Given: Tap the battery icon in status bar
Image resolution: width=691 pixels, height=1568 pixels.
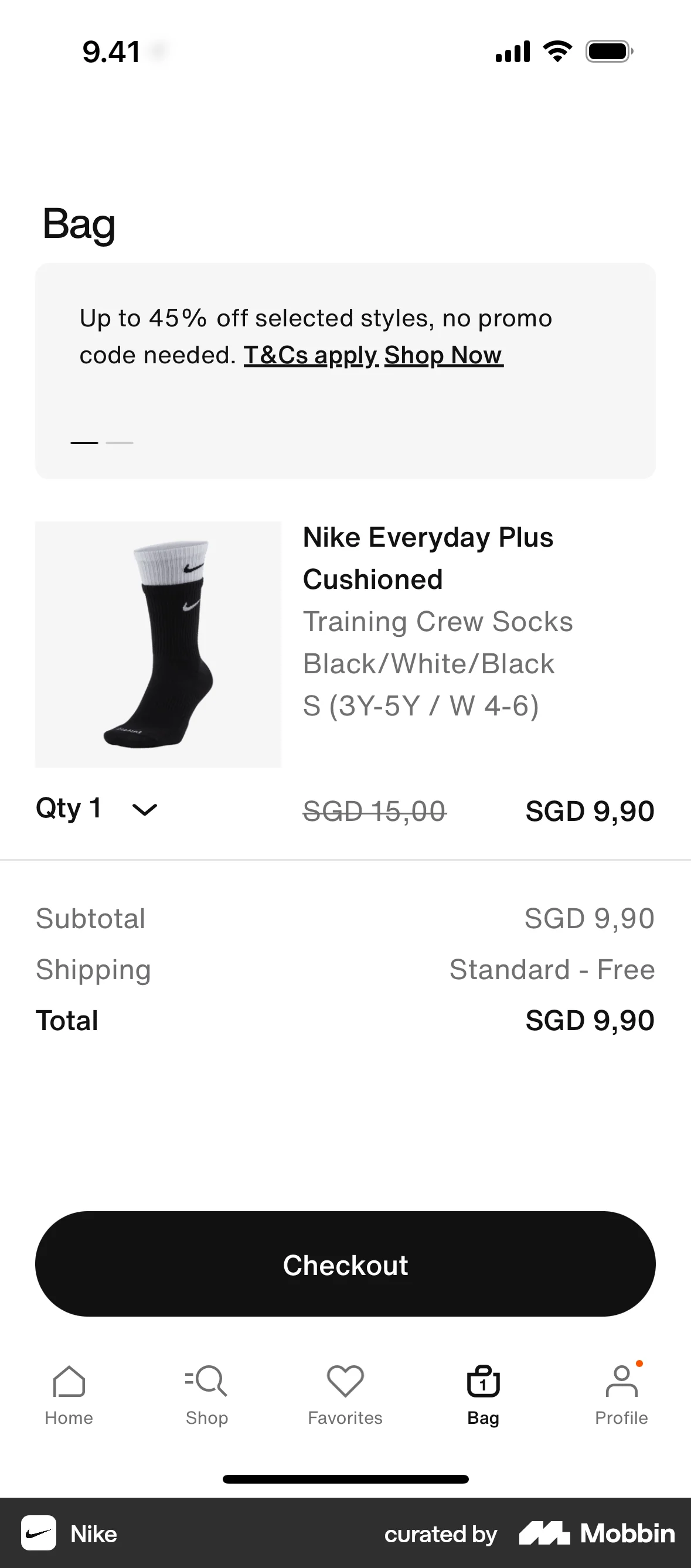Looking at the screenshot, I should coord(608,52).
